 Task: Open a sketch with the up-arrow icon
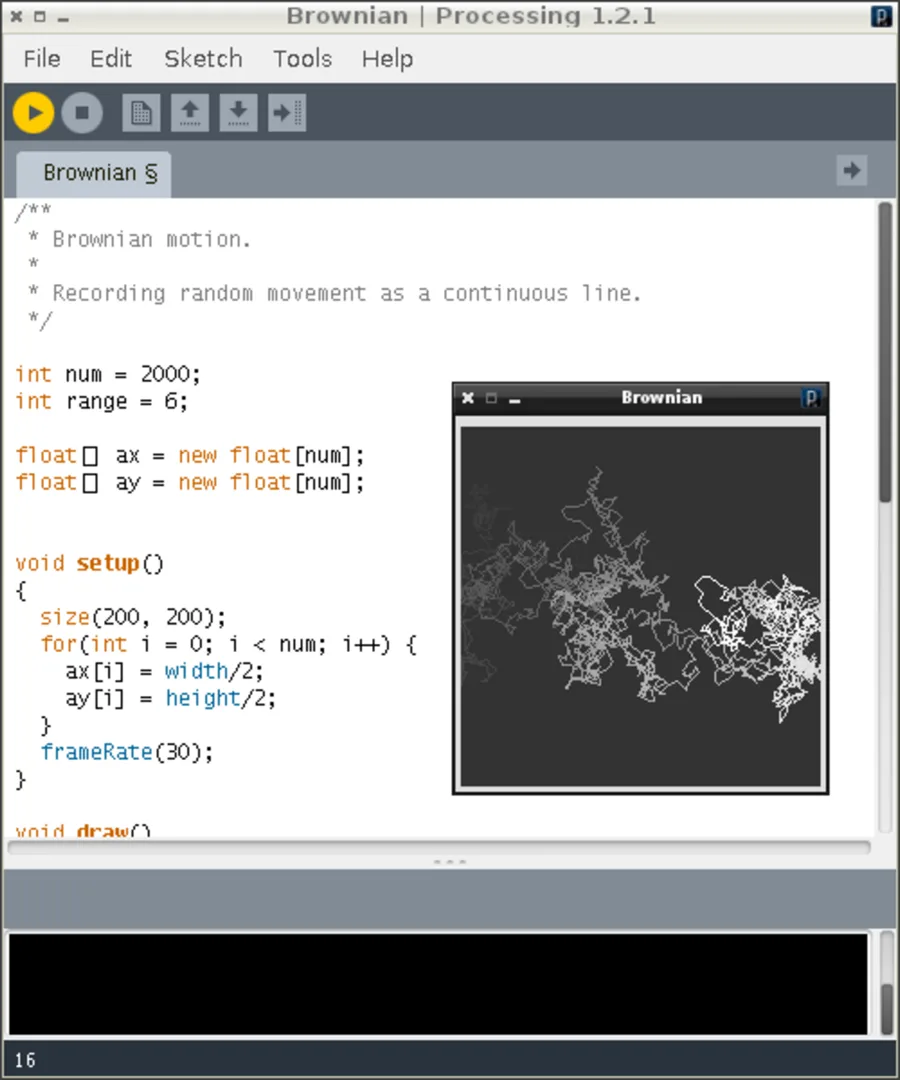pyautogui.click(x=190, y=112)
